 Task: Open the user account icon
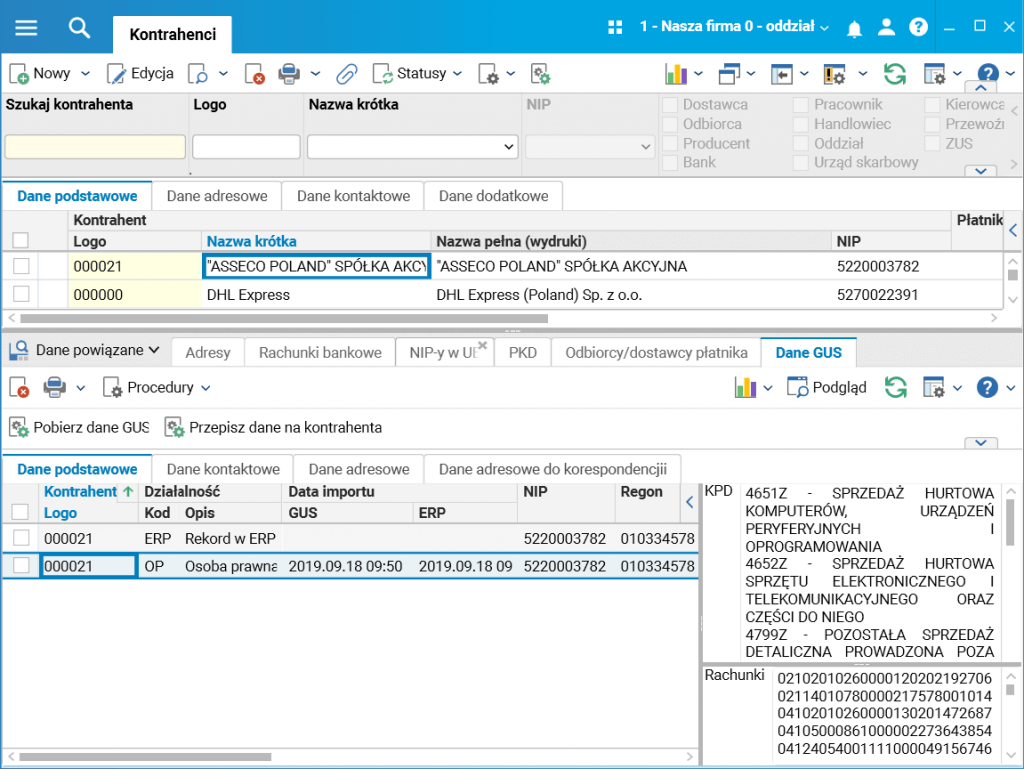pos(886,28)
